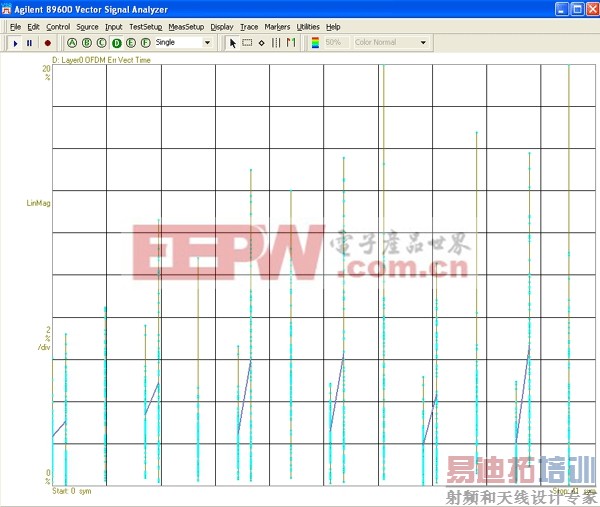Open the Source menu

click(87, 27)
